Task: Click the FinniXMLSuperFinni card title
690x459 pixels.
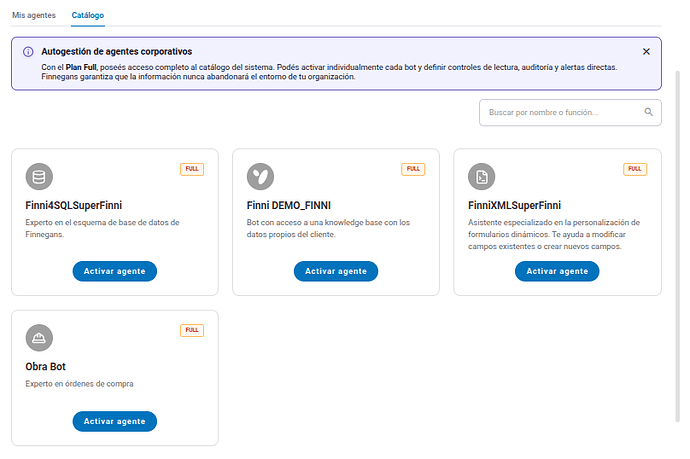Action: coord(514,206)
